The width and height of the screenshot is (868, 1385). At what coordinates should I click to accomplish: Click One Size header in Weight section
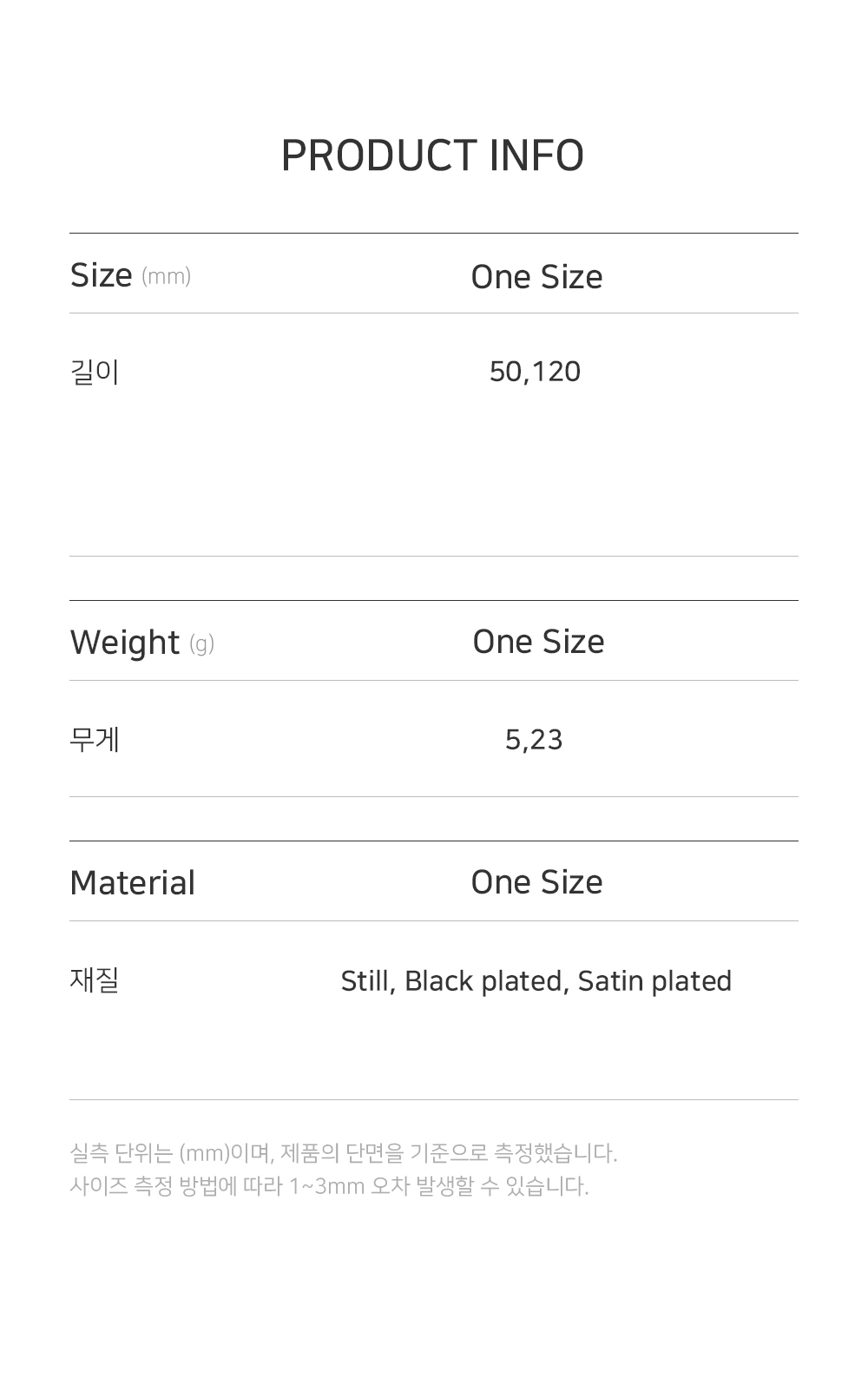point(538,642)
